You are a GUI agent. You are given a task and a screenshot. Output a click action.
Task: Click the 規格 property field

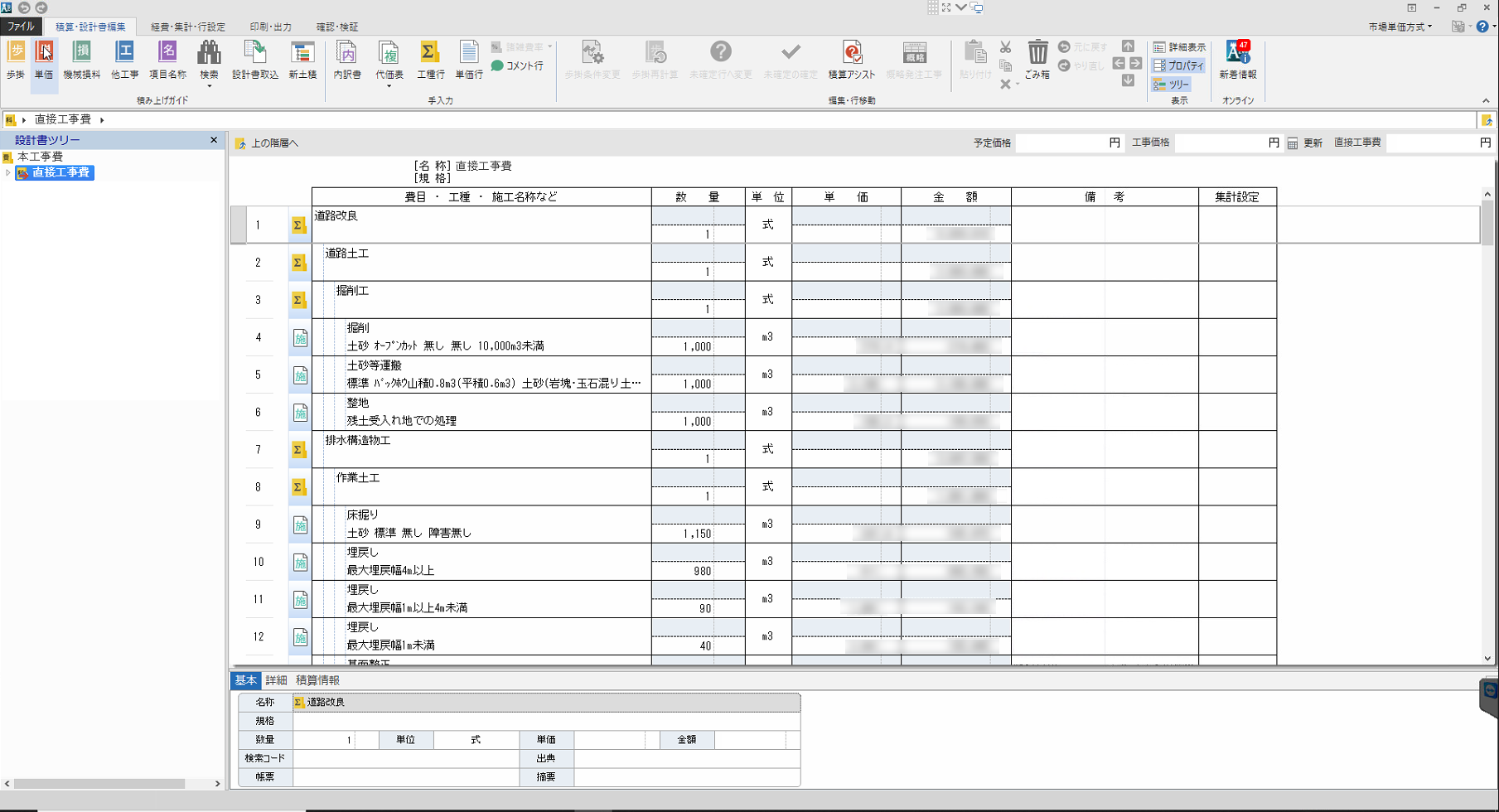546,721
